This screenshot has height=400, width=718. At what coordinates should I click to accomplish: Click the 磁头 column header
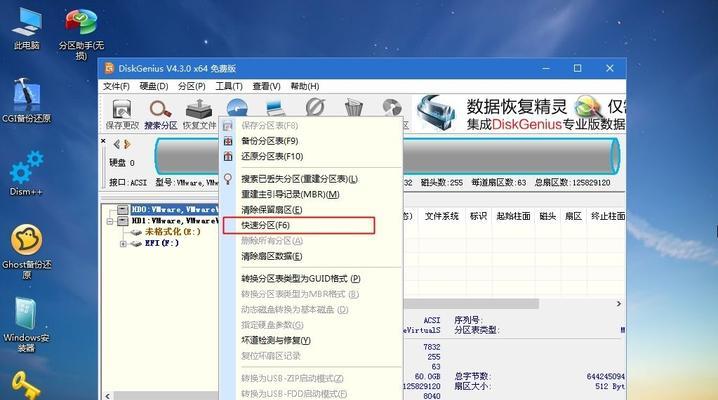point(547,216)
